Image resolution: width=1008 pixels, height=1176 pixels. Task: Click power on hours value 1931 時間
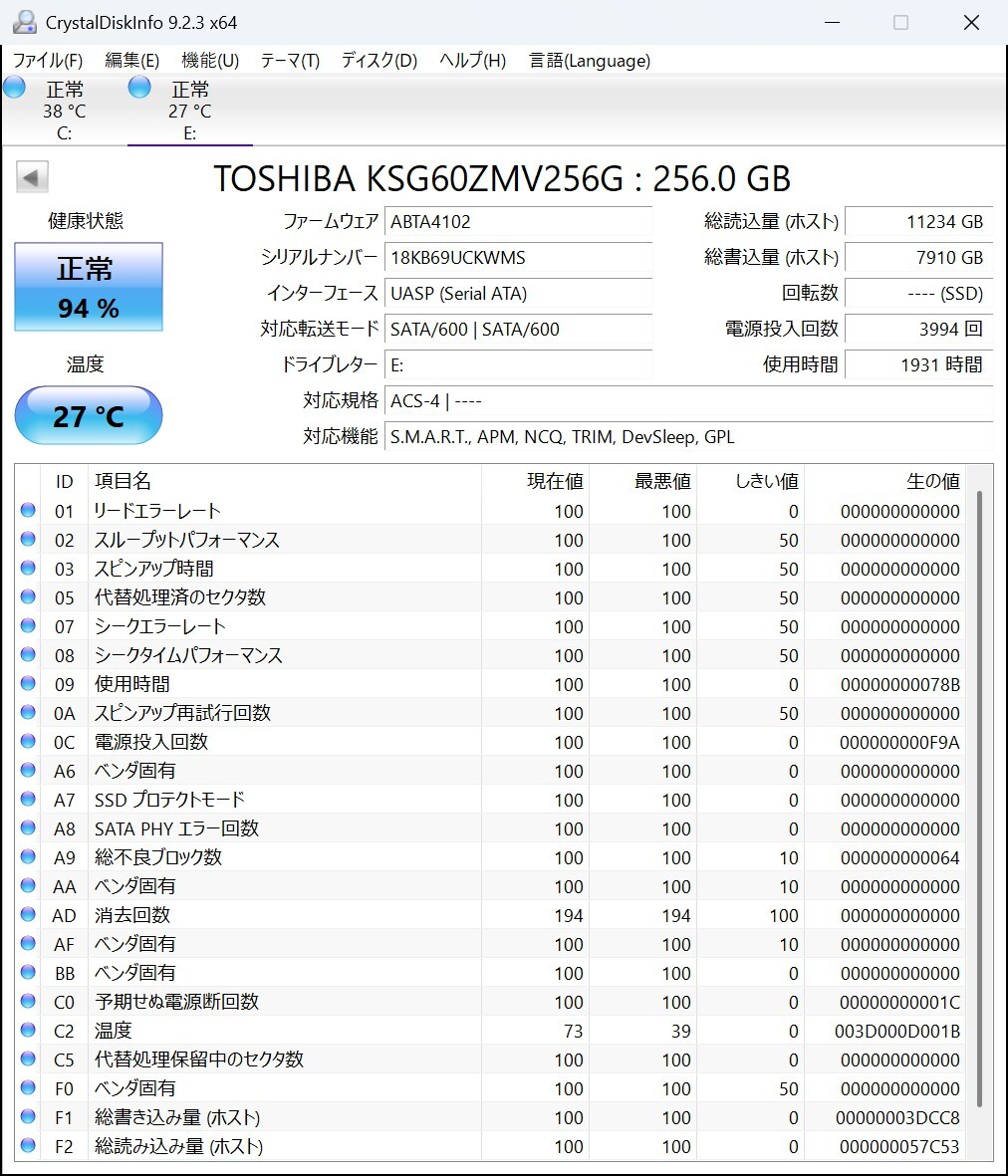tap(918, 364)
